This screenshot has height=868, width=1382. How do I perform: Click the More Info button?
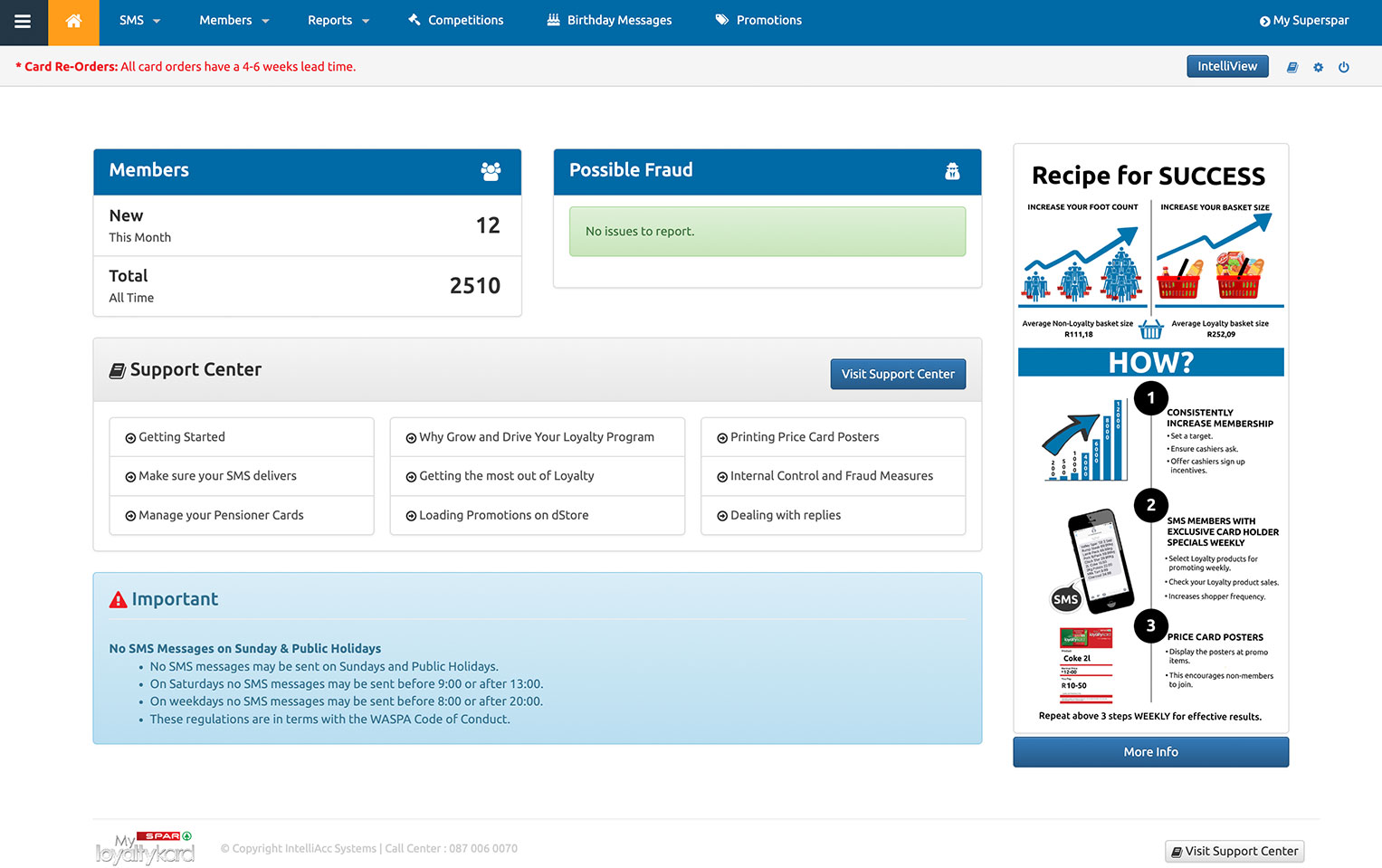point(1150,752)
